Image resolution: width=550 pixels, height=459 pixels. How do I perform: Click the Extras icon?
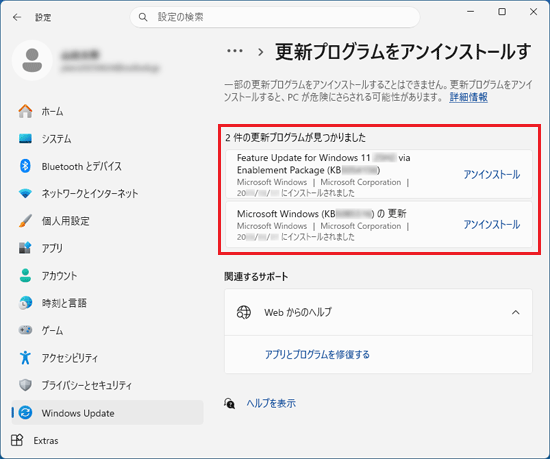click(17, 440)
